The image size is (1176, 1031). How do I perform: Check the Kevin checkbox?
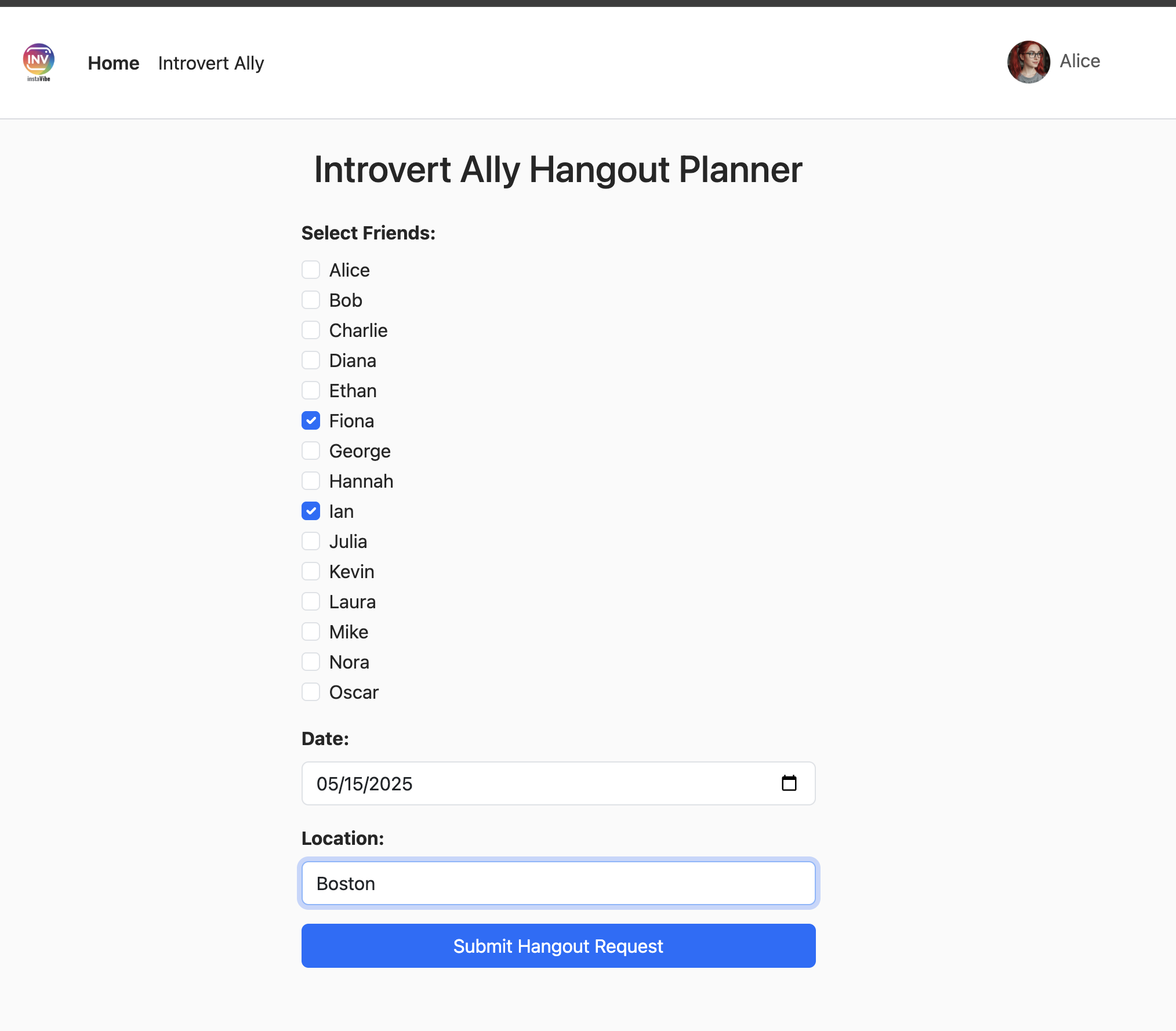(311, 571)
